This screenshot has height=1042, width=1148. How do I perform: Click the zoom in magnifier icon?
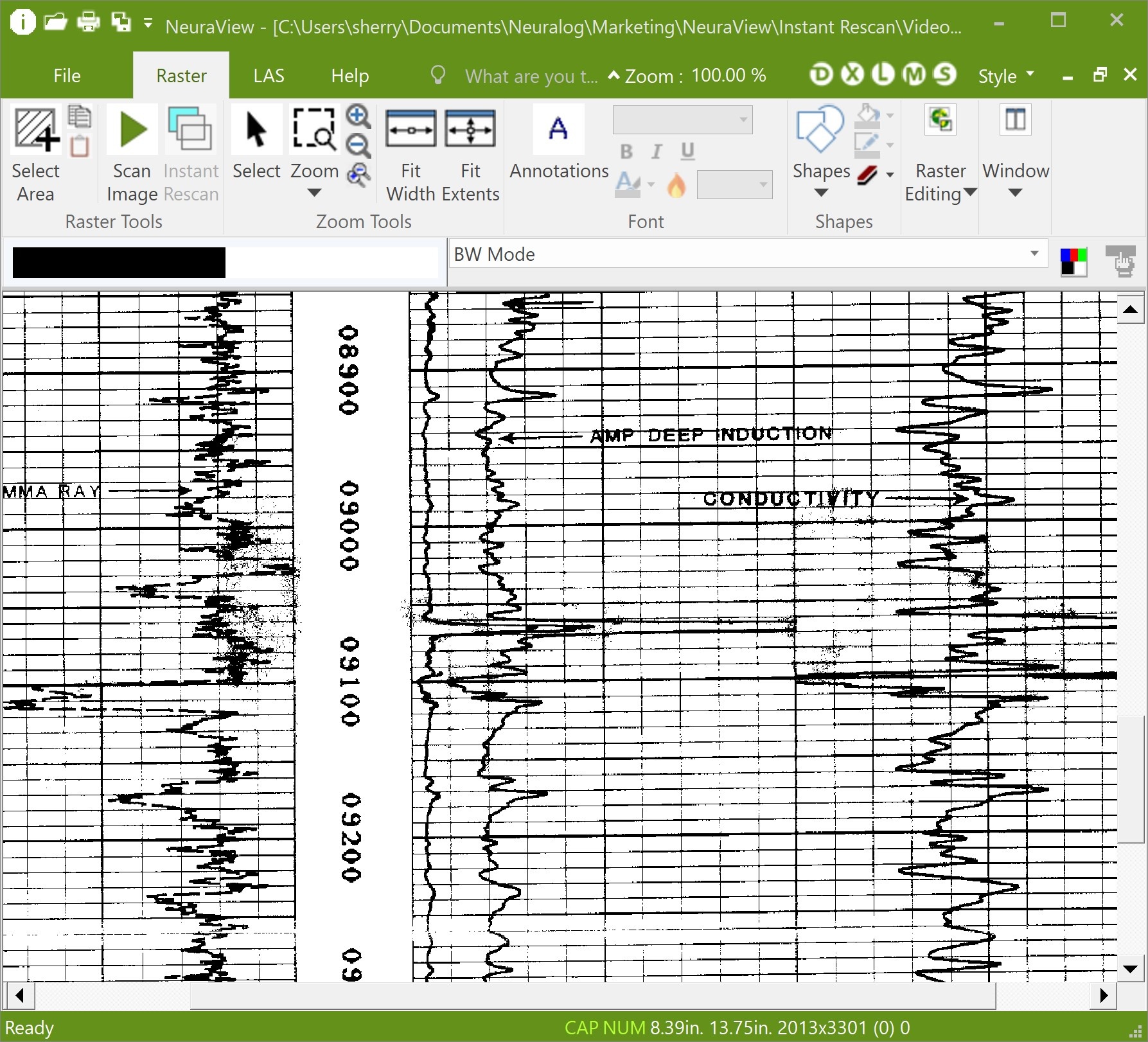[x=358, y=117]
